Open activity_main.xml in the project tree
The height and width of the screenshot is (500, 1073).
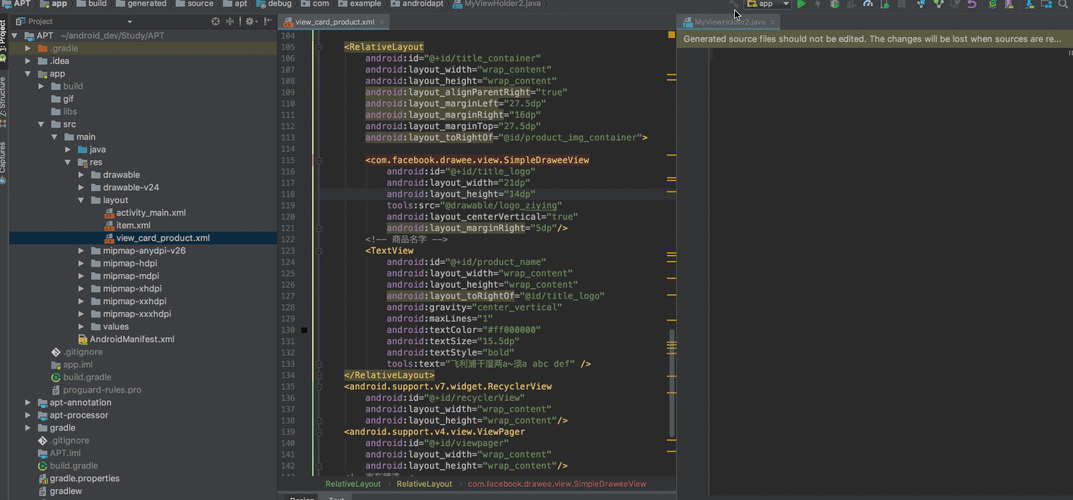tap(150, 213)
